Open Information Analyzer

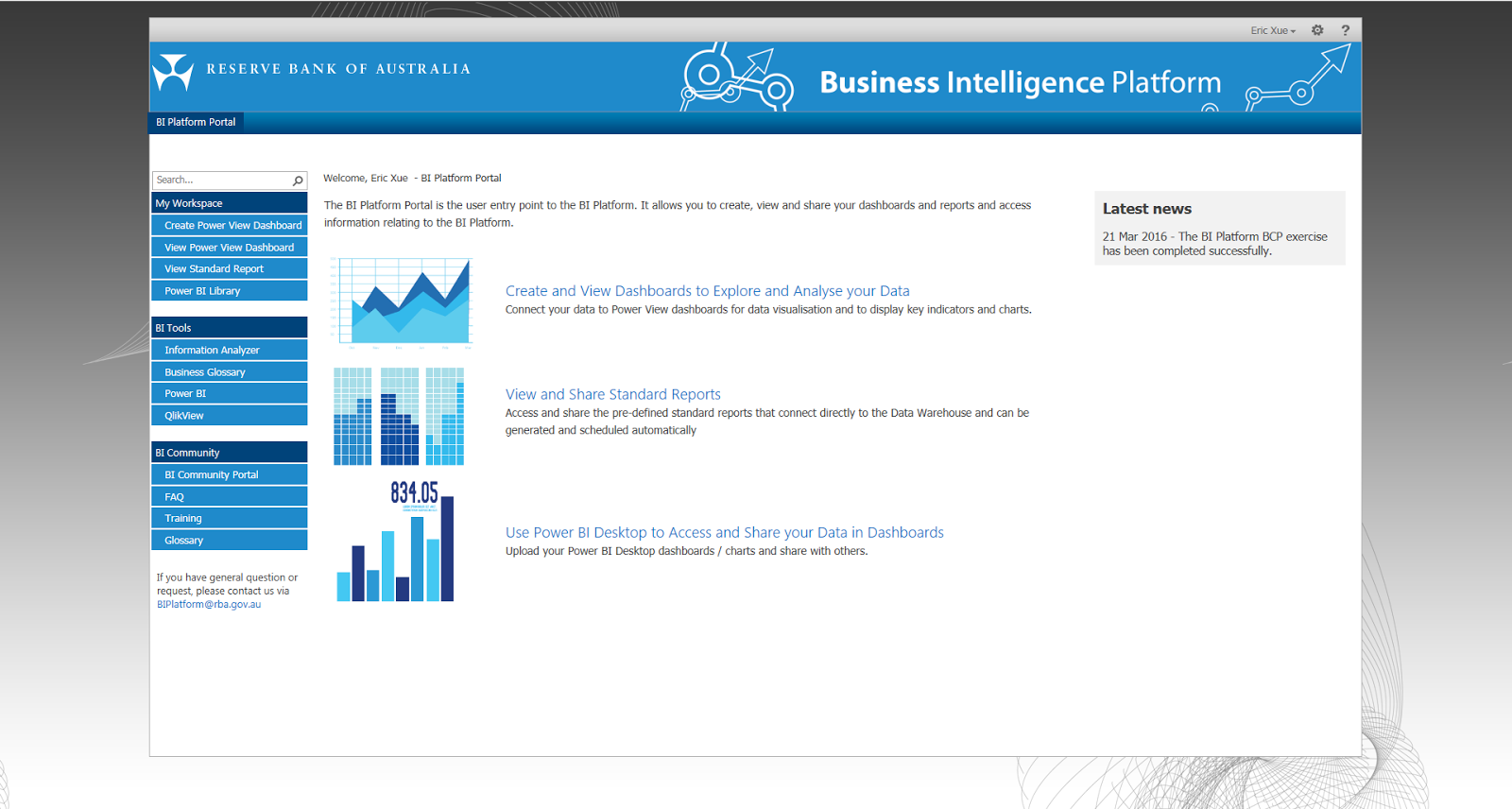229,350
